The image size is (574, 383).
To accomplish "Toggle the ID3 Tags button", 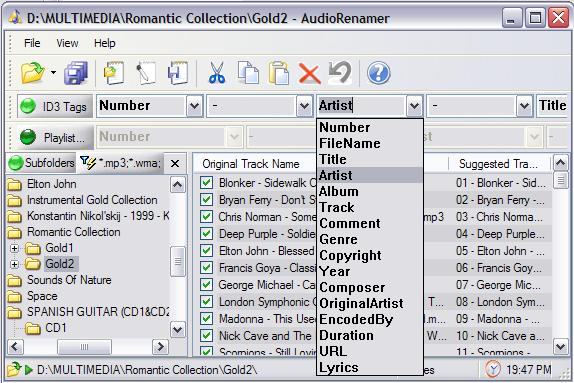I will coord(55,107).
